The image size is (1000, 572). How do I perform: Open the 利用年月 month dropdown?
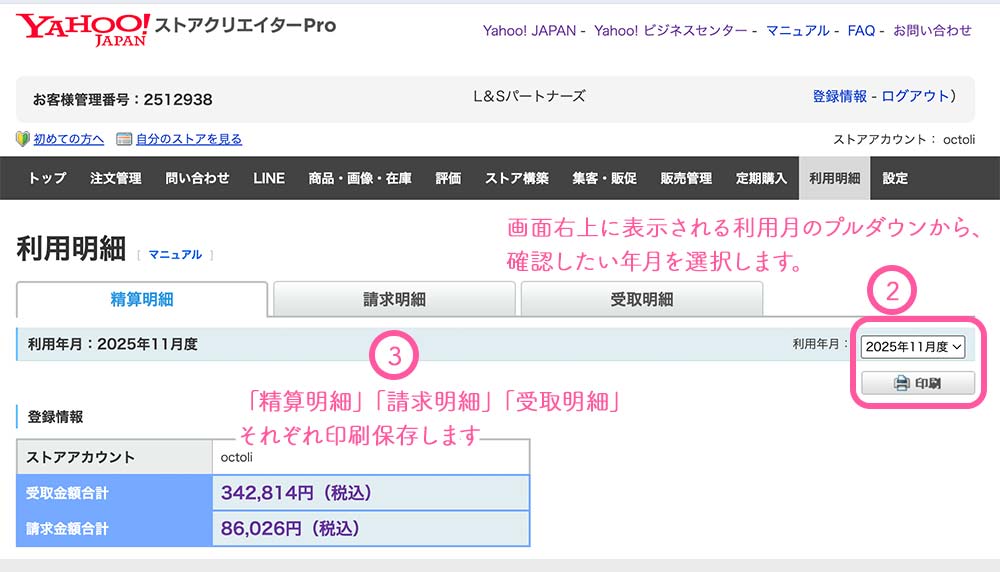(x=912, y=346)
